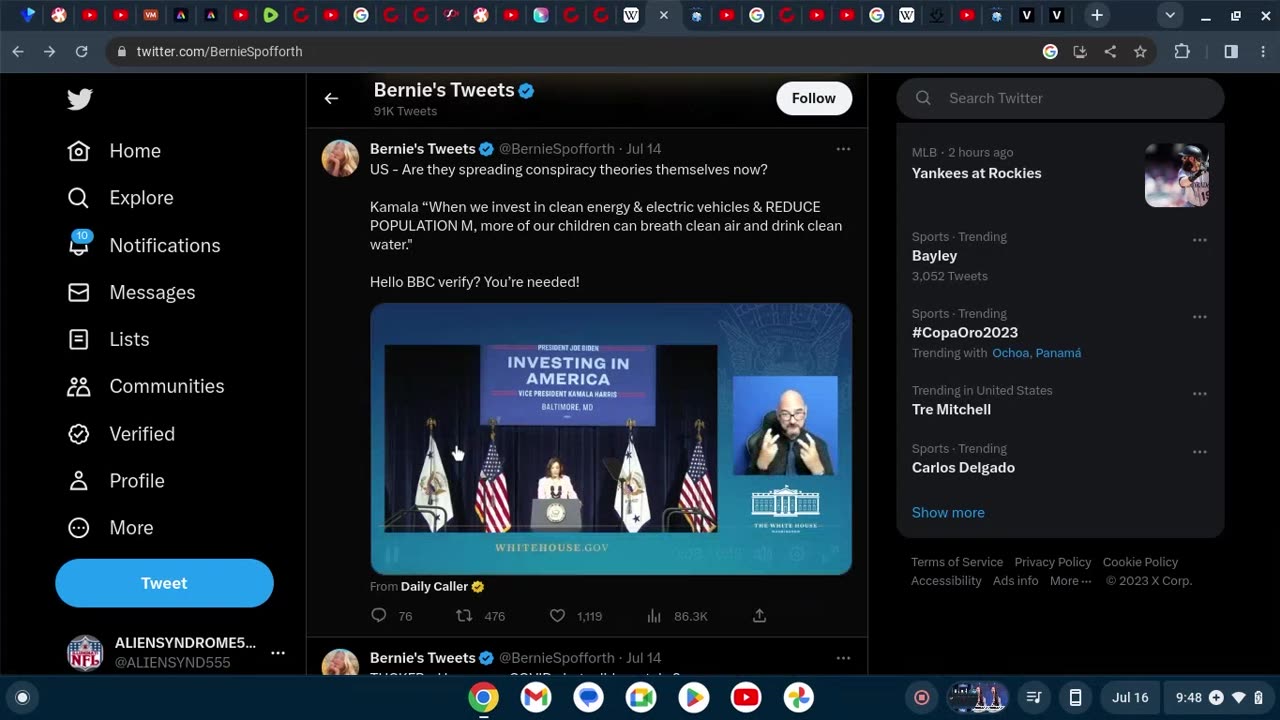Click the Ochoa trending link
This screenshot has width=1280, height=720.
[x=1011, y=353]
